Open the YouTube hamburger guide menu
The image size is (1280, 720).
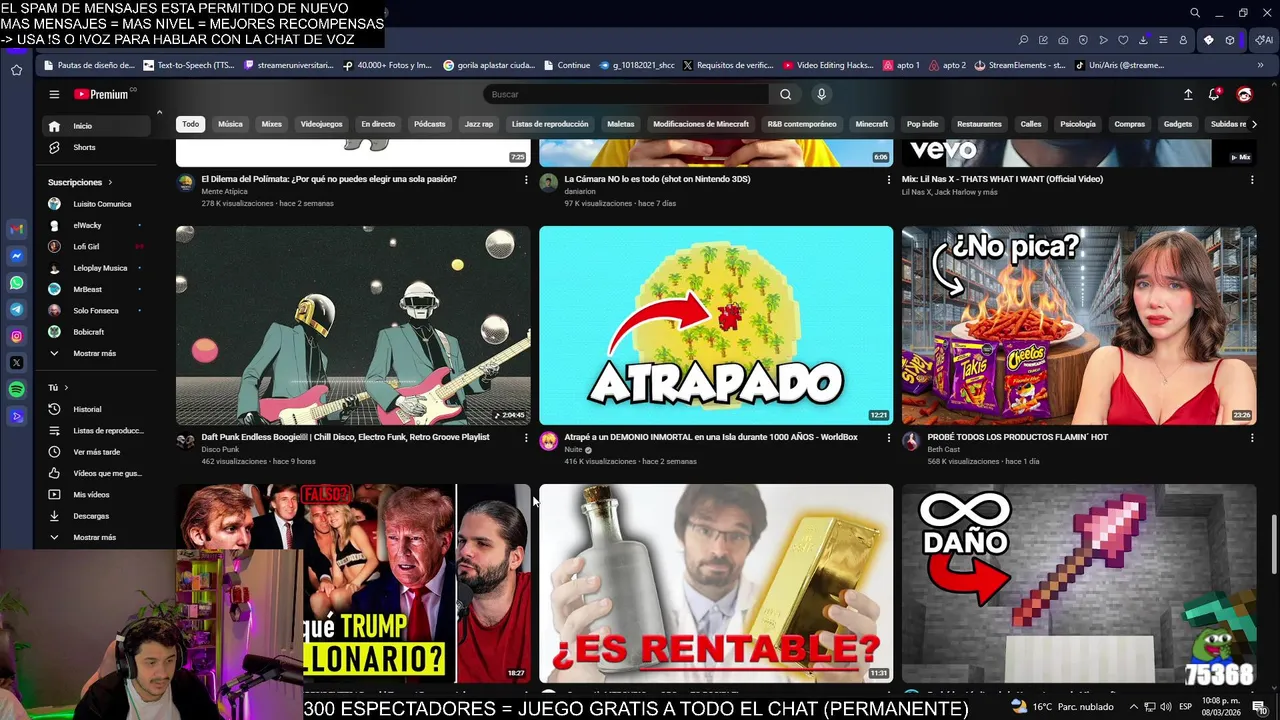coord(54,94)
